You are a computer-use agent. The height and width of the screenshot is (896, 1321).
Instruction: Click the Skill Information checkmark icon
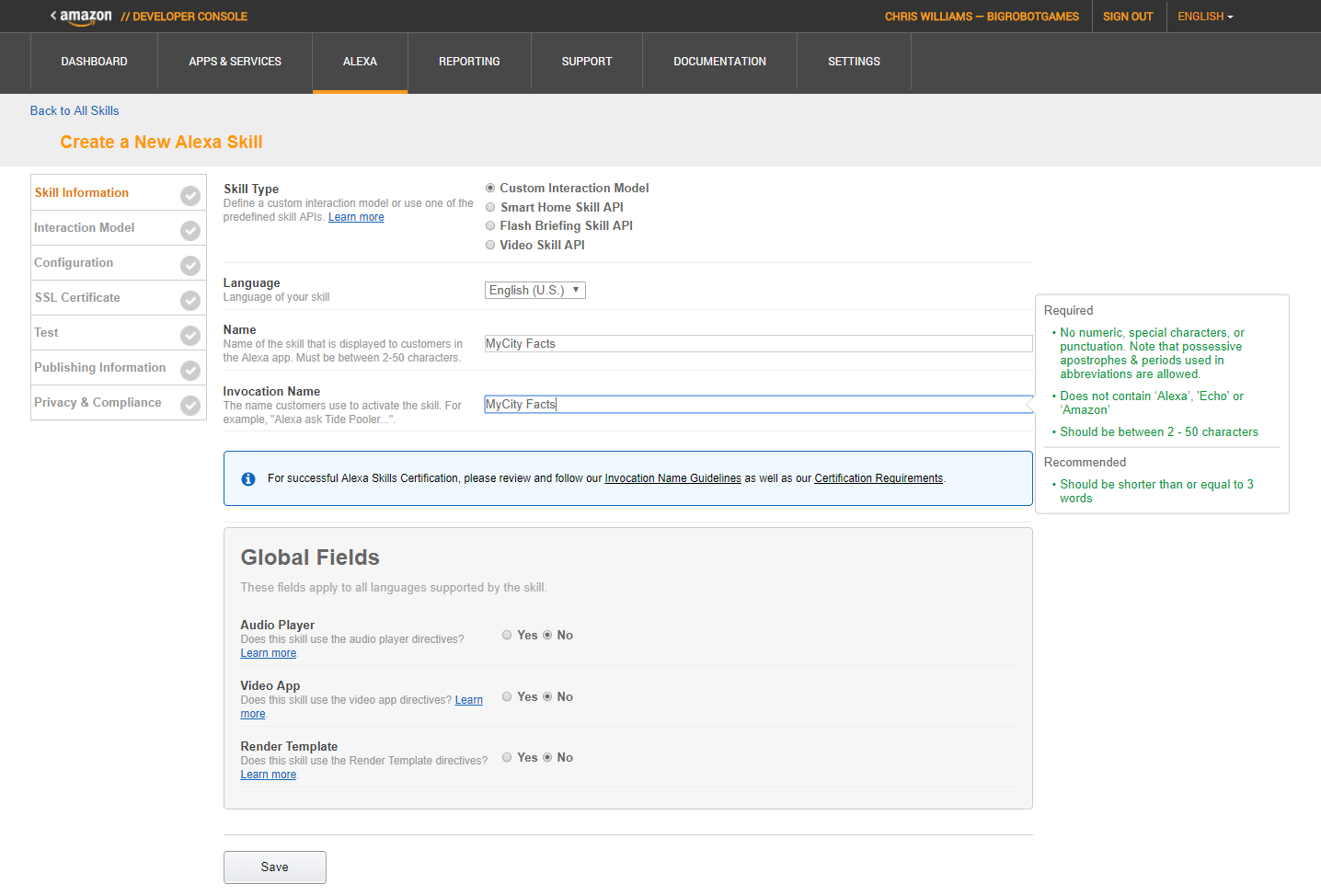[x=190, y=195]
